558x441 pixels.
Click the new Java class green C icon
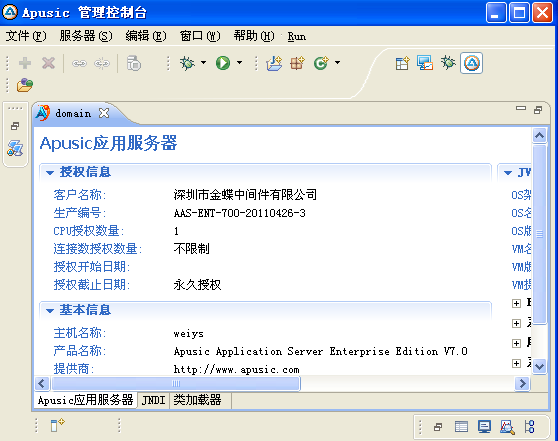321,63
